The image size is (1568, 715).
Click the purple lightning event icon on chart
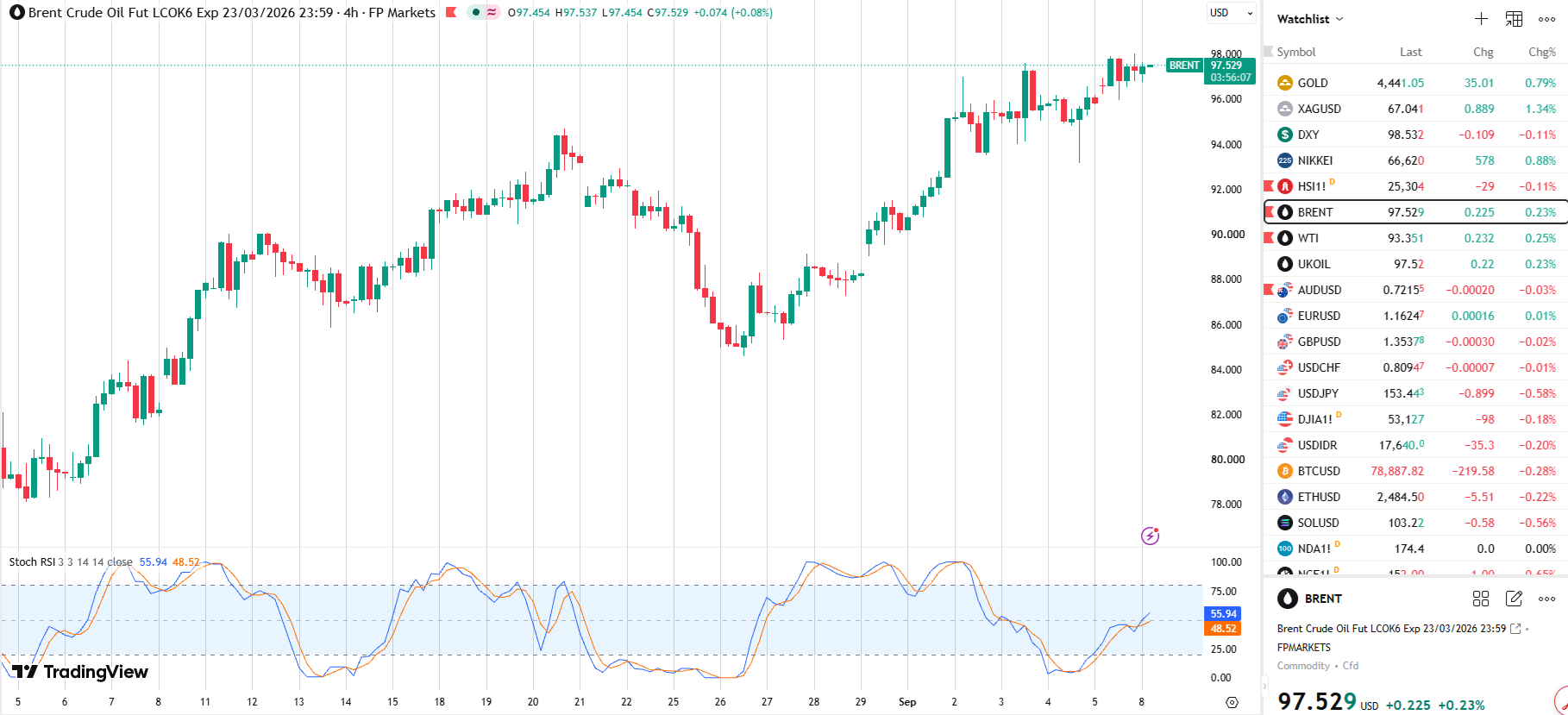point(1150,536)
